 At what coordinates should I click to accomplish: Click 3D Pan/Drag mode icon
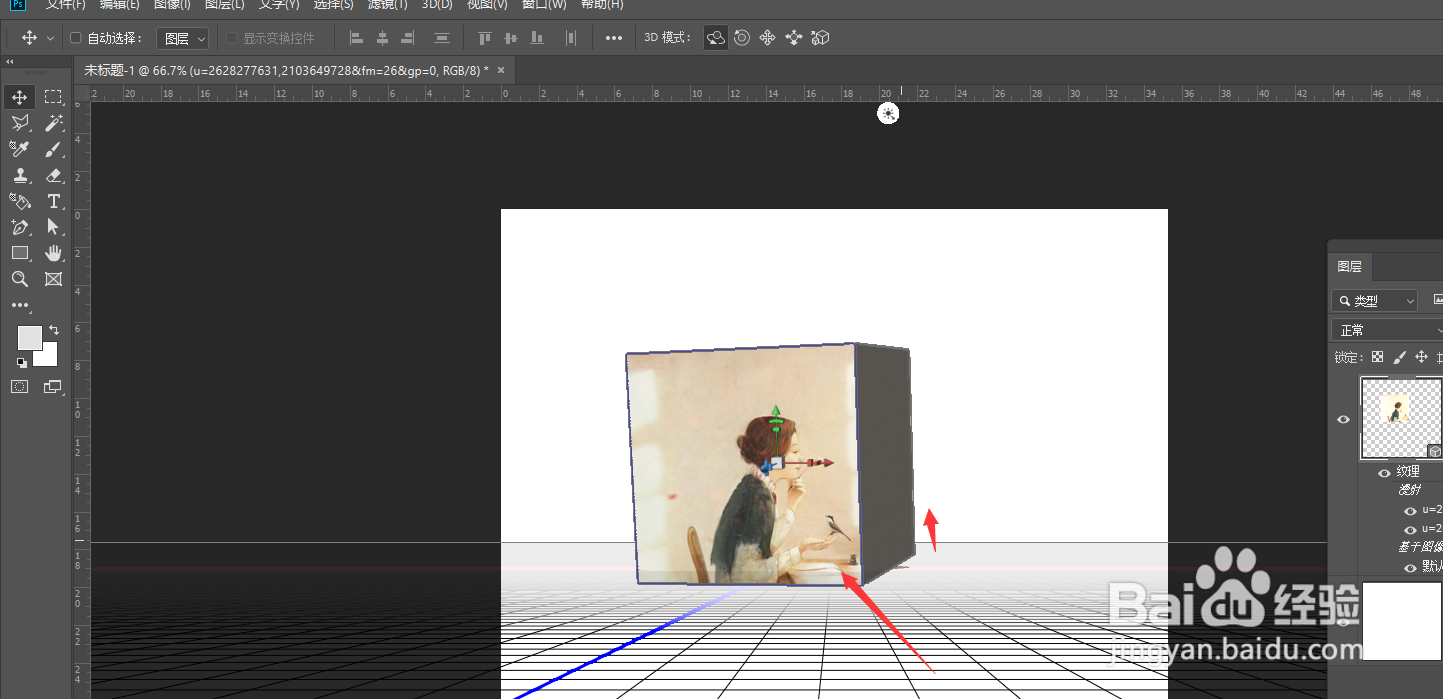[768, 38]
